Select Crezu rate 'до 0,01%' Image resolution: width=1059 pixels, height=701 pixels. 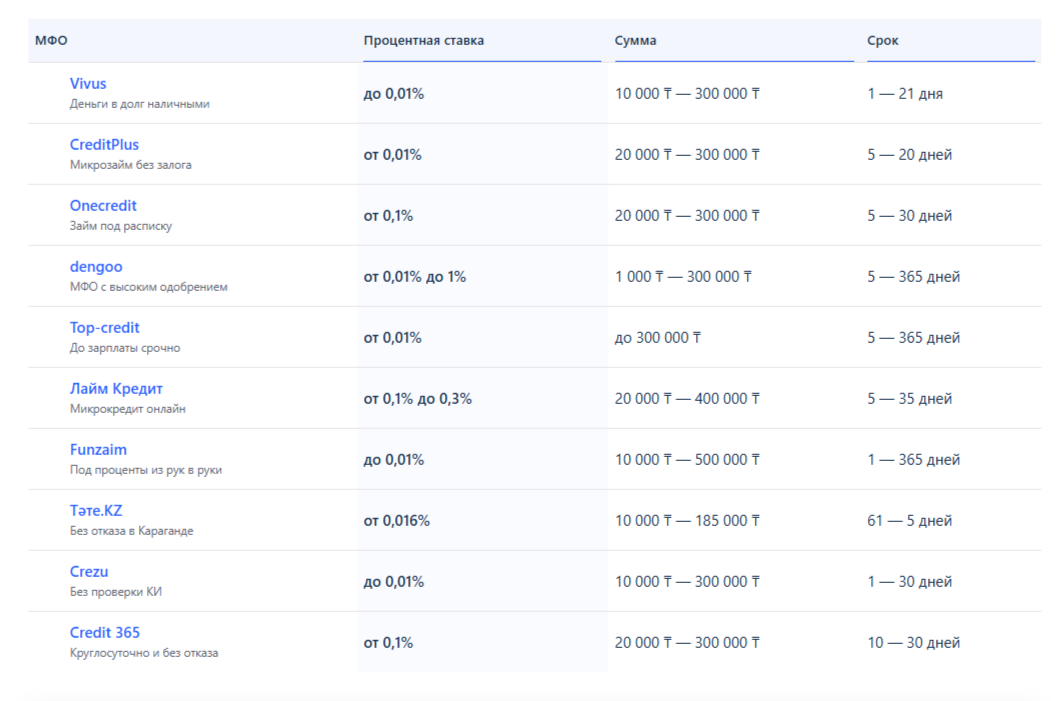pyautogui.click(x=394, y=582)
